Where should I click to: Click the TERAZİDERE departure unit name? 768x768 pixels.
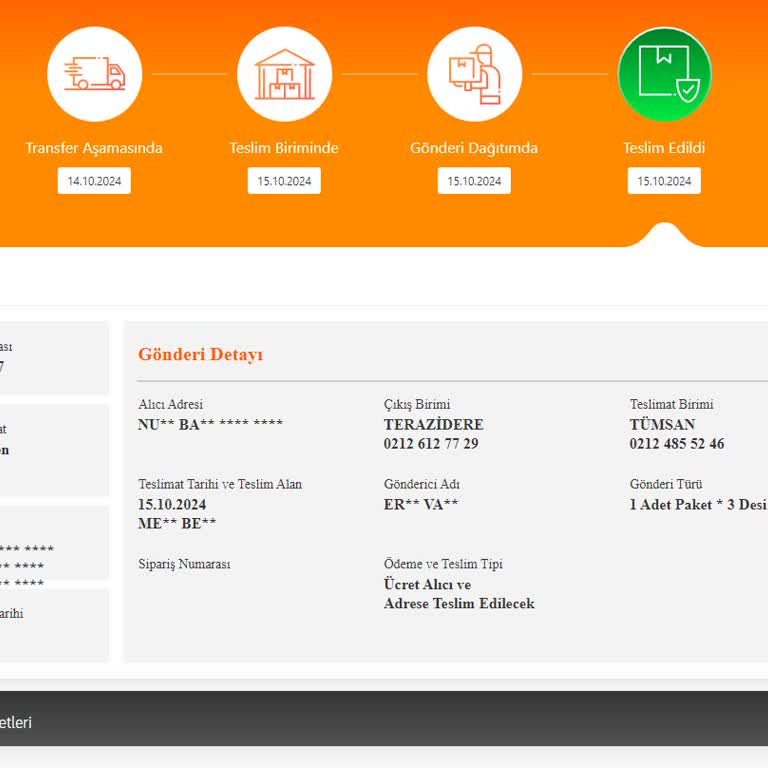tap(433, 425)
